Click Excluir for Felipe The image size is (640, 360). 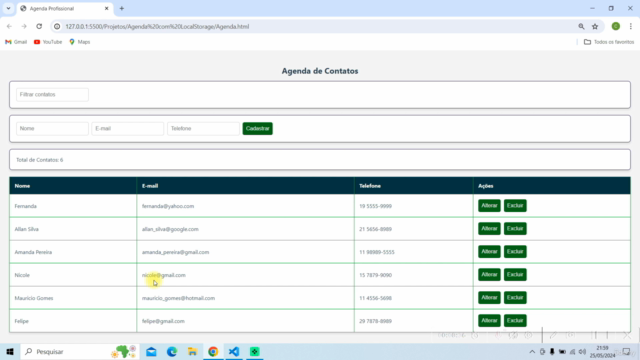[x=515, y=321]
